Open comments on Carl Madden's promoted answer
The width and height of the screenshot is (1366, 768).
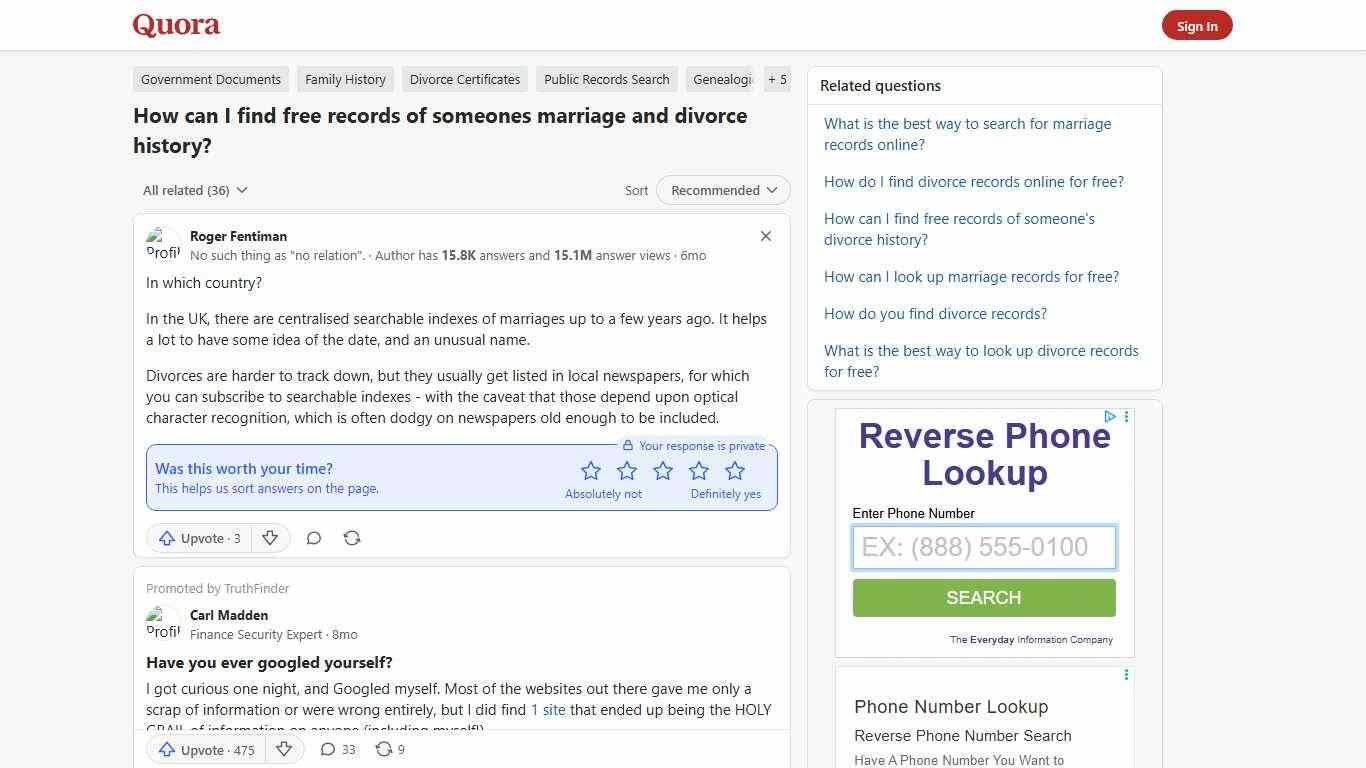328,749
